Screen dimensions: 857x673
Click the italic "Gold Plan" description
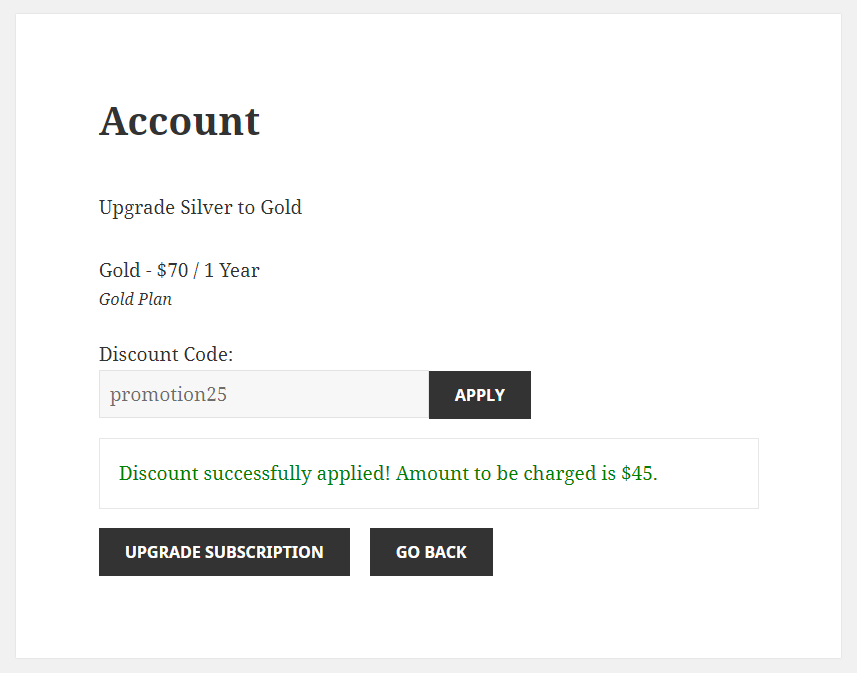[135, 299]
